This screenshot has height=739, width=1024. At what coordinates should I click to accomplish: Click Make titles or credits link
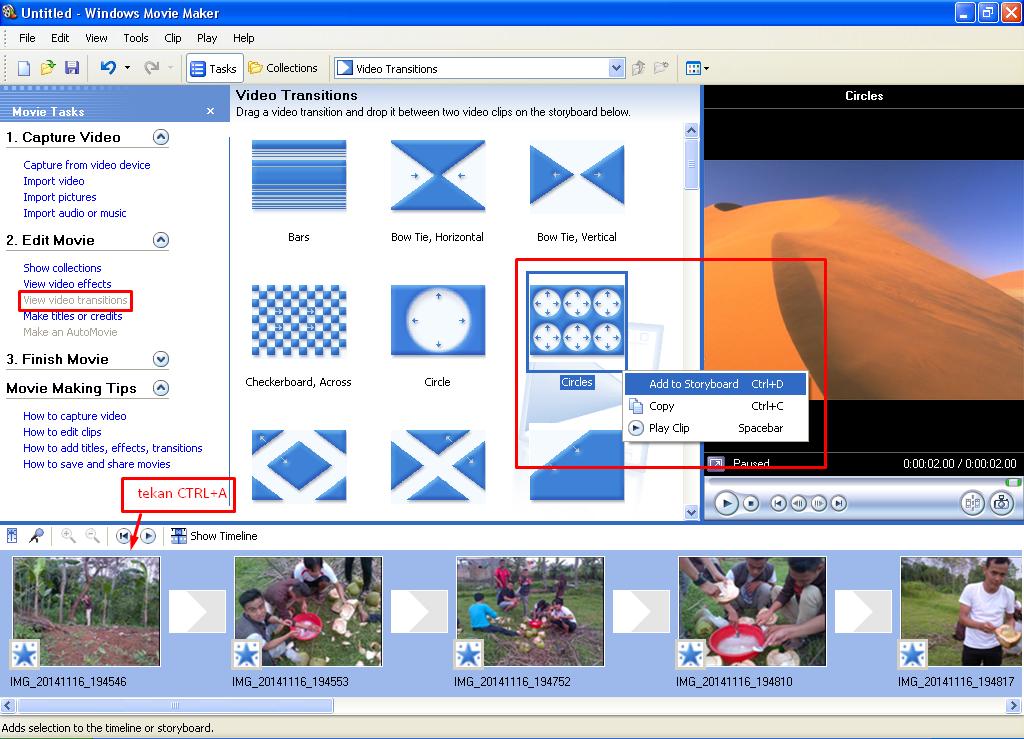72,316
